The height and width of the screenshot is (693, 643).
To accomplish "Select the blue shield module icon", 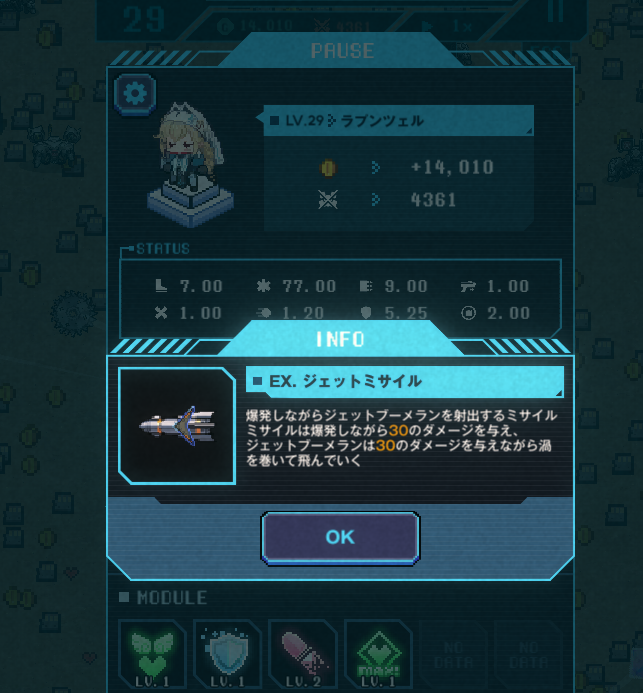I will (228, 655).
